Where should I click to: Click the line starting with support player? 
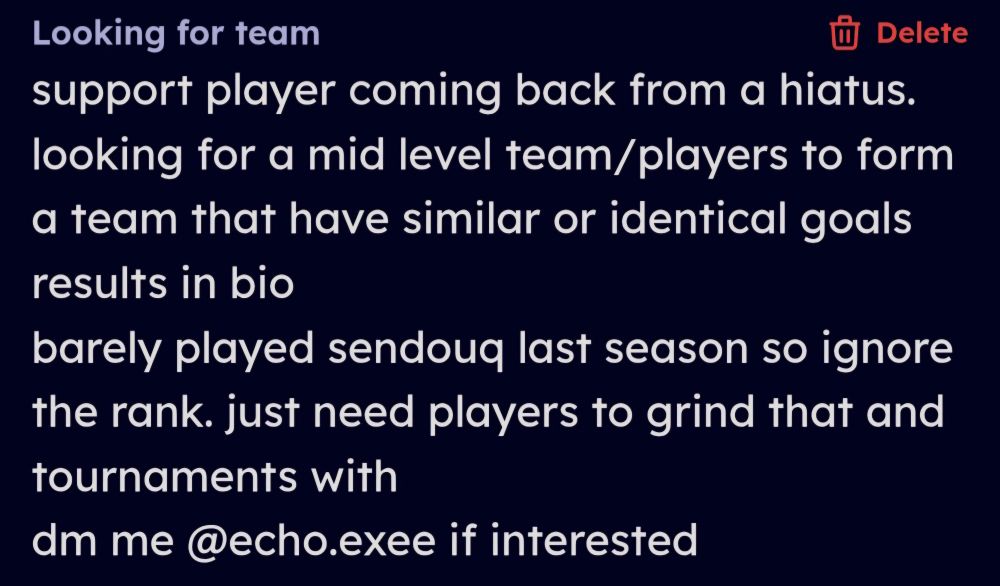(x=474, y=92)
